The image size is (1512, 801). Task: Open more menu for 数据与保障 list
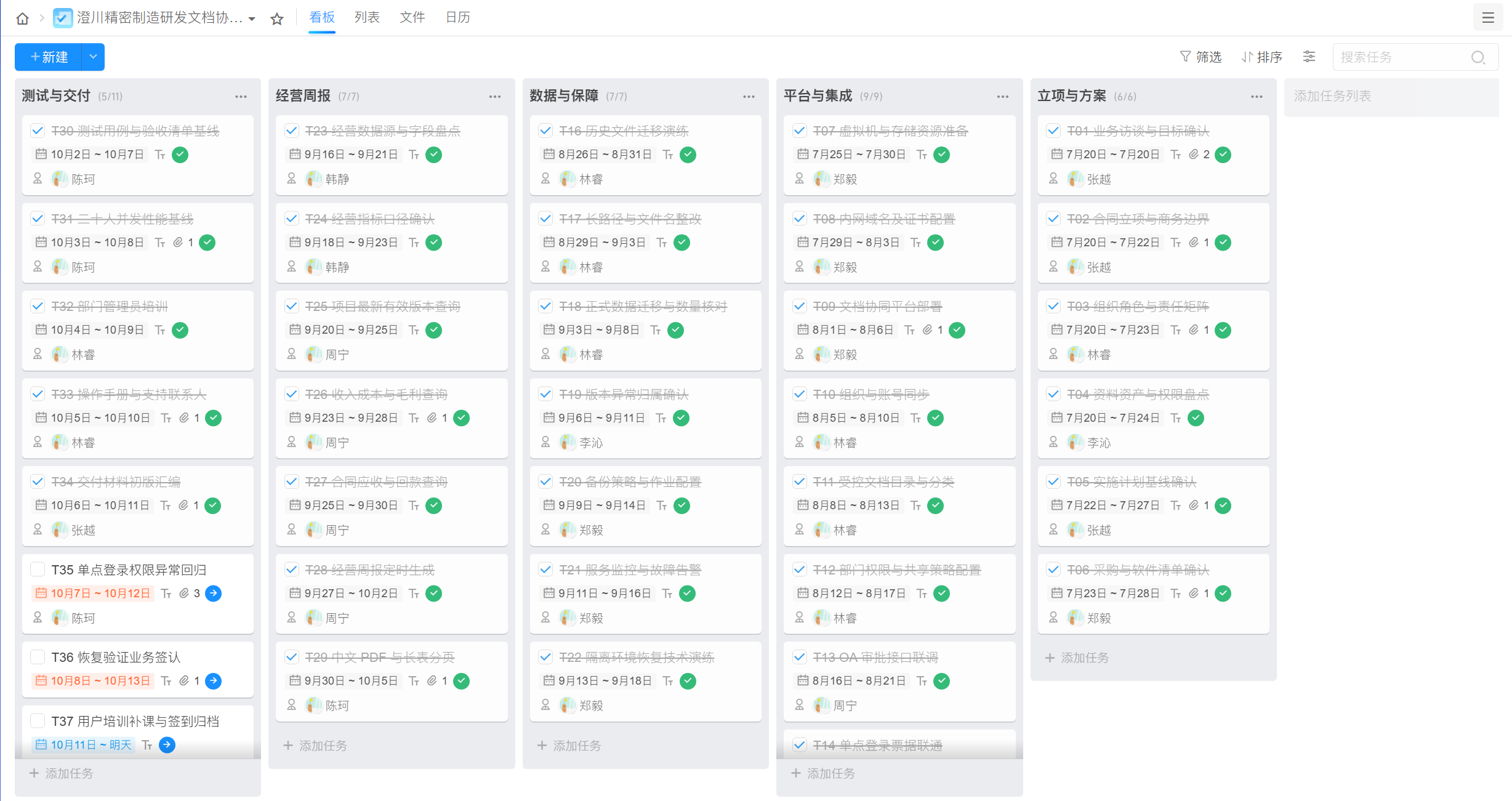(749, 97)
